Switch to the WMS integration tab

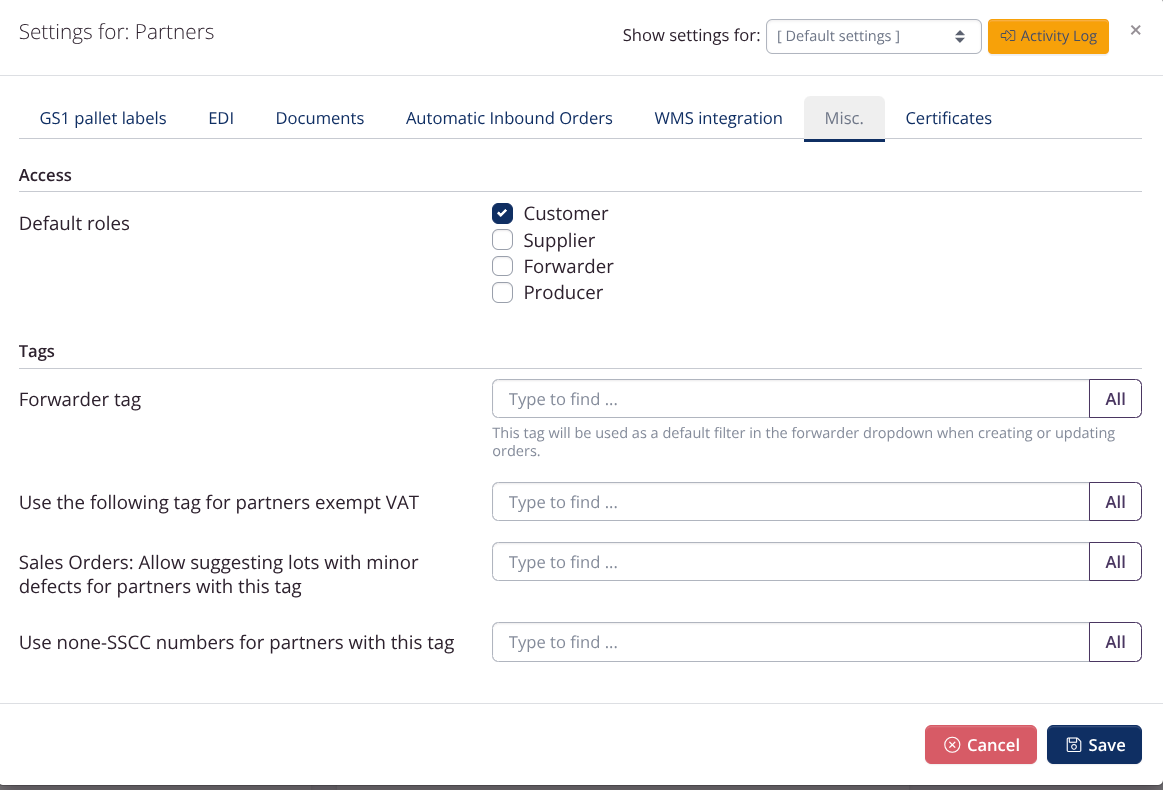pos(718,118)
